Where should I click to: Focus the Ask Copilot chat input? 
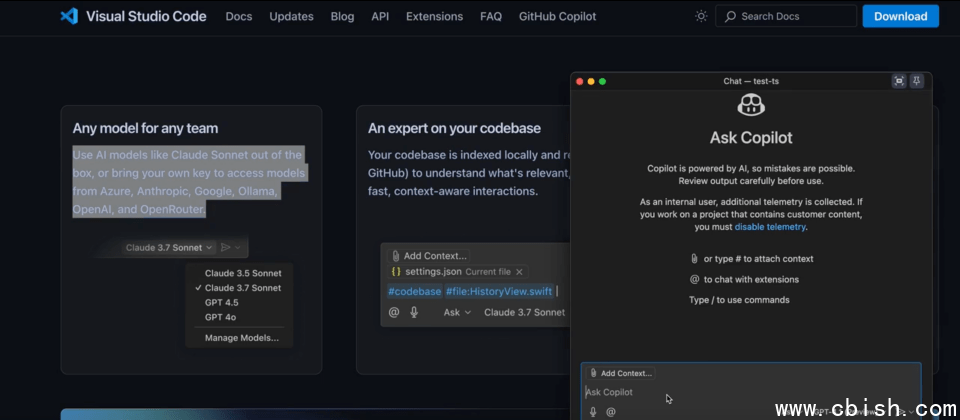tap(751, 392)
